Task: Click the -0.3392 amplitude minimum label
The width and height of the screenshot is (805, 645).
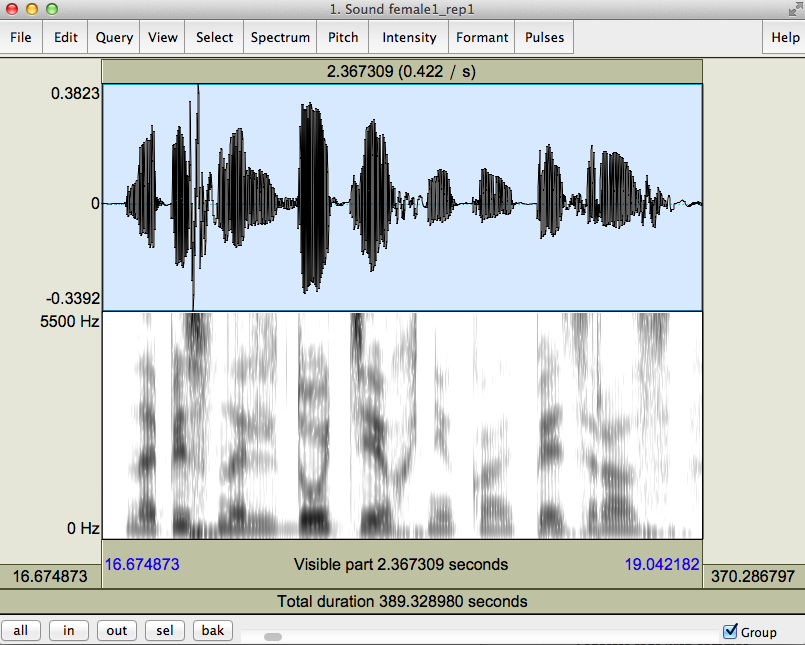Action: tap(73, 298)
